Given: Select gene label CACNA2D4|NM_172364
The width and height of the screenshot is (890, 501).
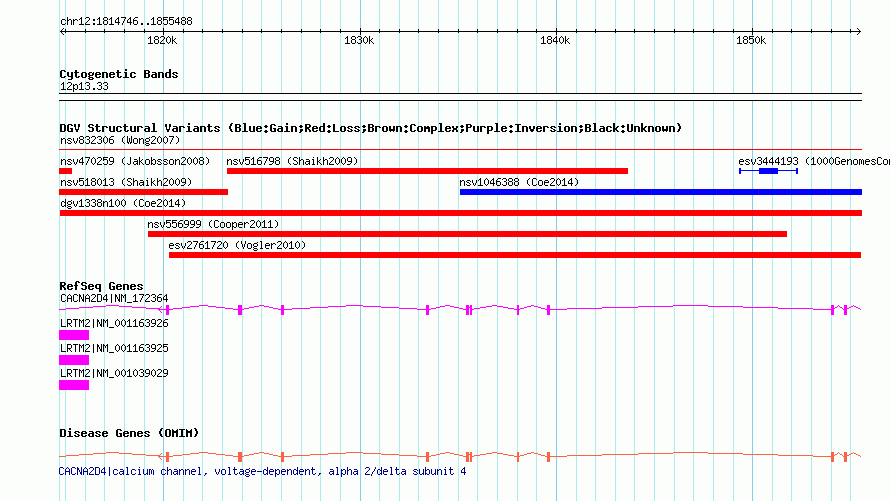Looking at the screenshot, I should click(114, 298).
